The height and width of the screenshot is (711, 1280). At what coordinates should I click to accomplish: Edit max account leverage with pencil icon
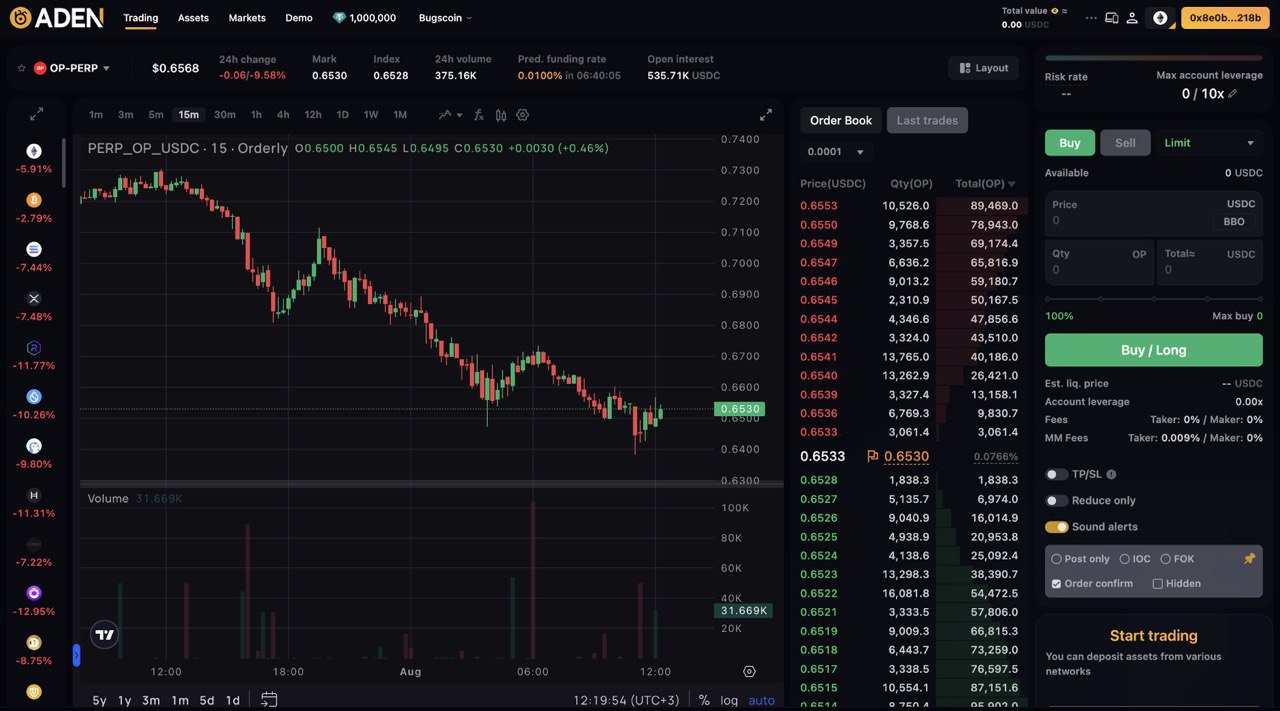coord(1233,94)
